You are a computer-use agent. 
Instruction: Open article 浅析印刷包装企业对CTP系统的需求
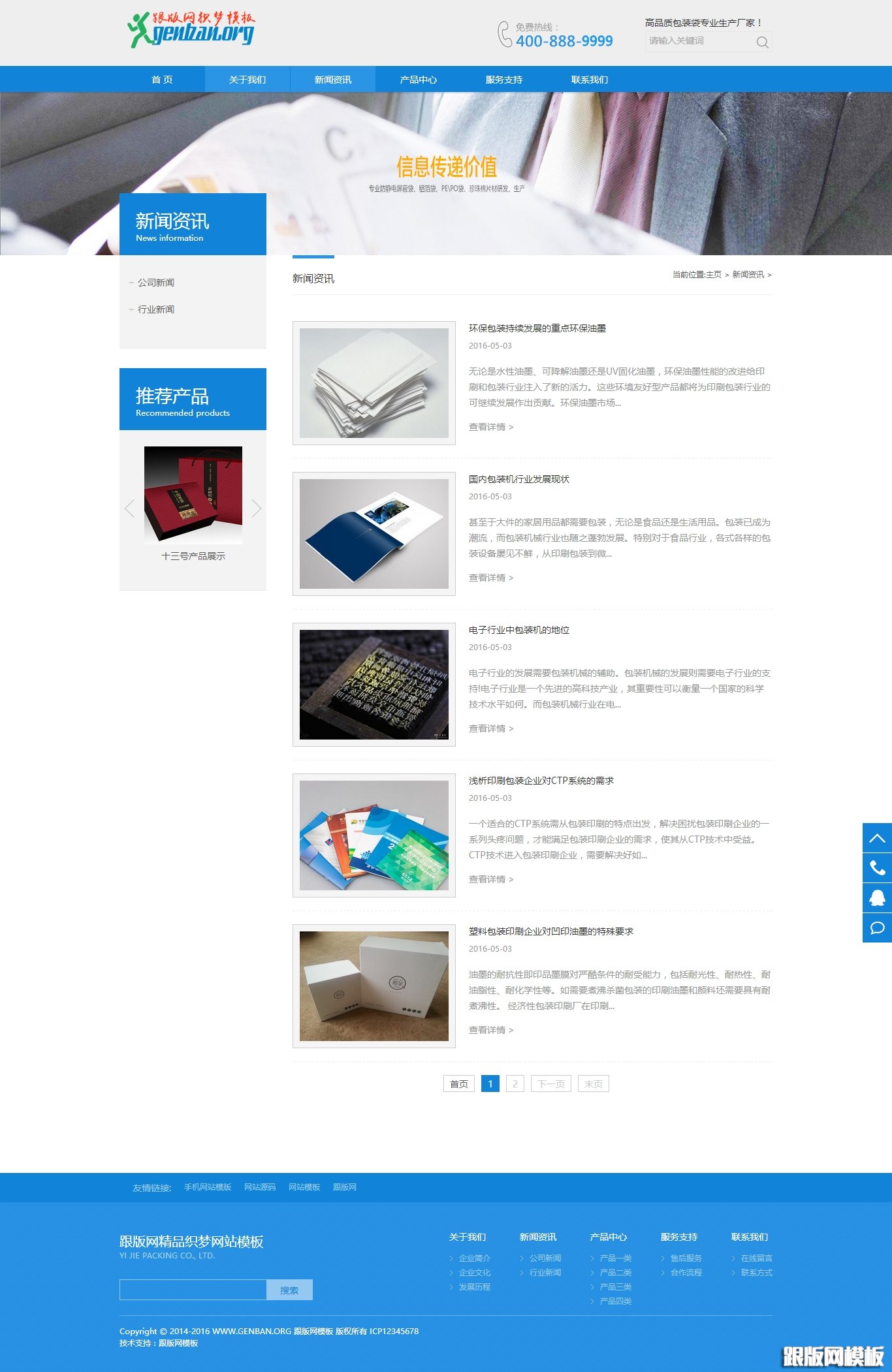541,781
